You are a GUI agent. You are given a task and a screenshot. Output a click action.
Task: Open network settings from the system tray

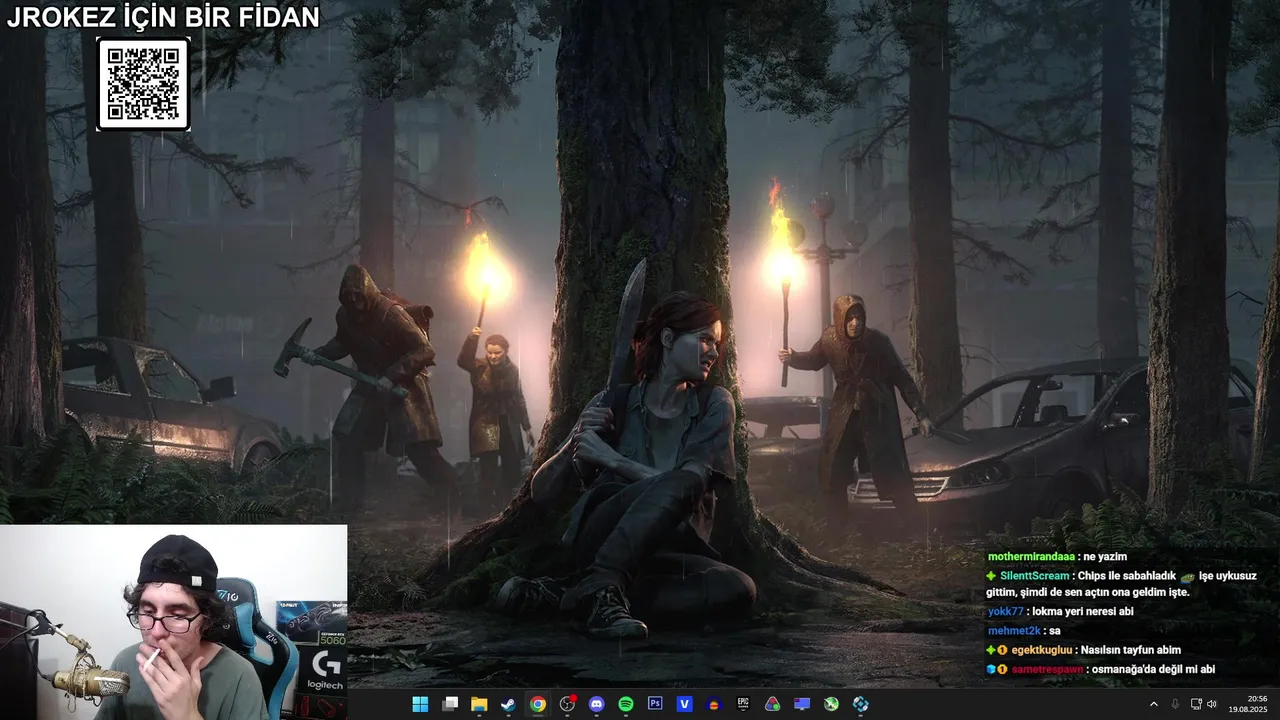click(1196, 704)
